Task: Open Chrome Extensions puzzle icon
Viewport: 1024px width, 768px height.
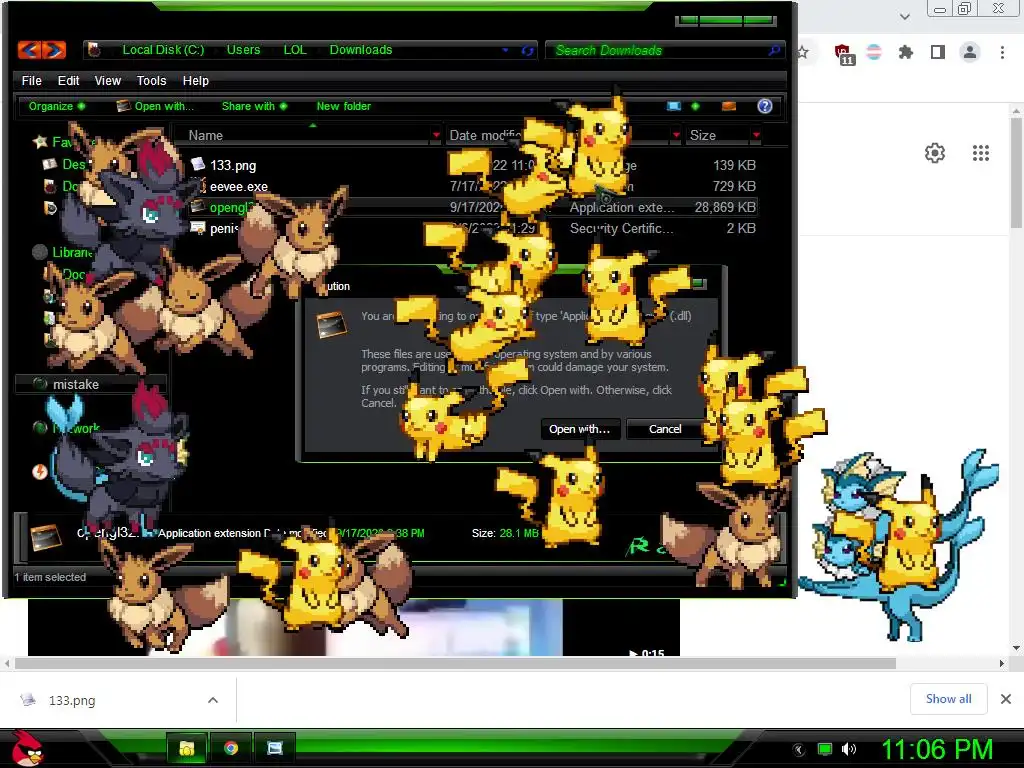Action: click(905, 52)
